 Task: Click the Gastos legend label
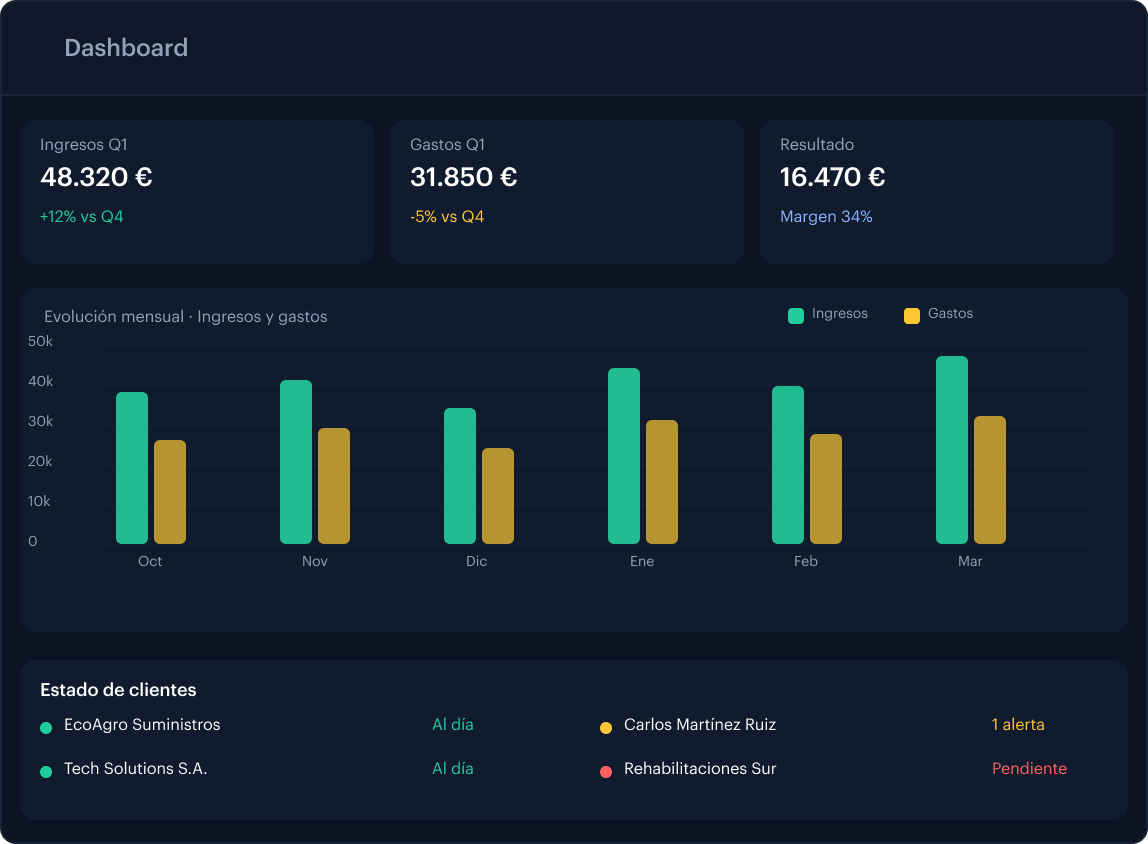pos(950,313)
